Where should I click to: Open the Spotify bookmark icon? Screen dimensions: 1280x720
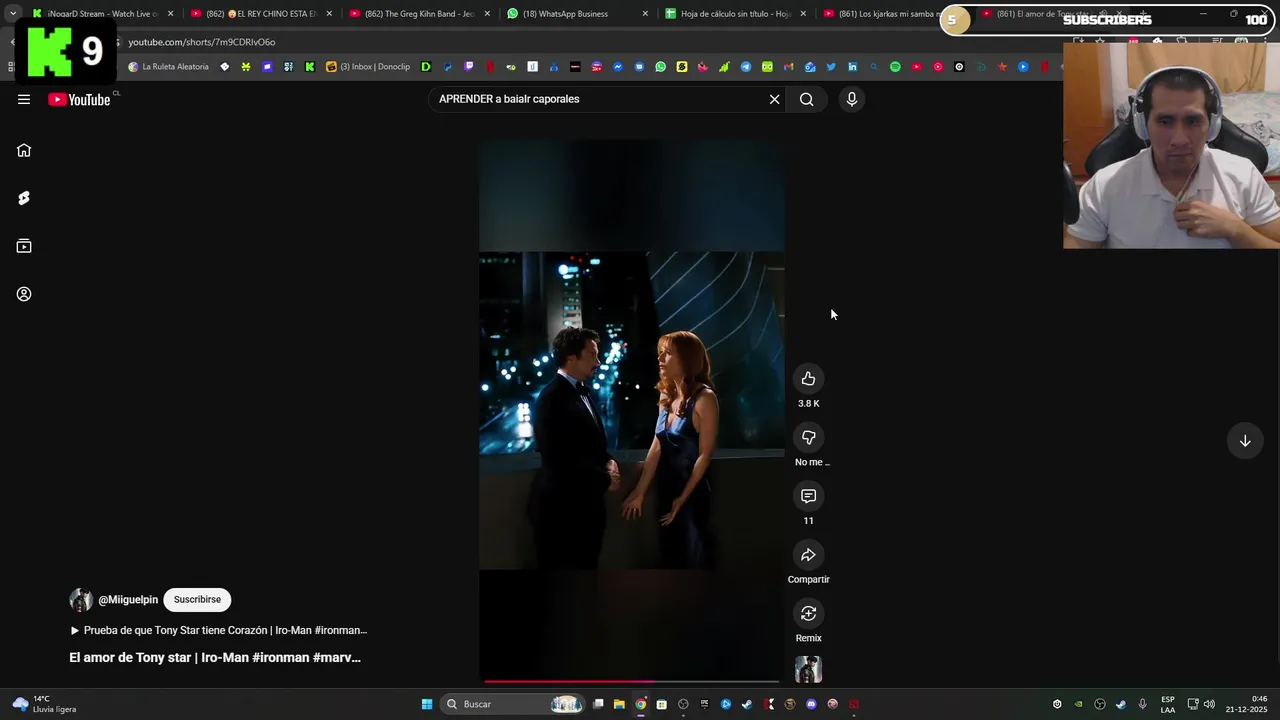pyautogui.click(x=895, y=67)
